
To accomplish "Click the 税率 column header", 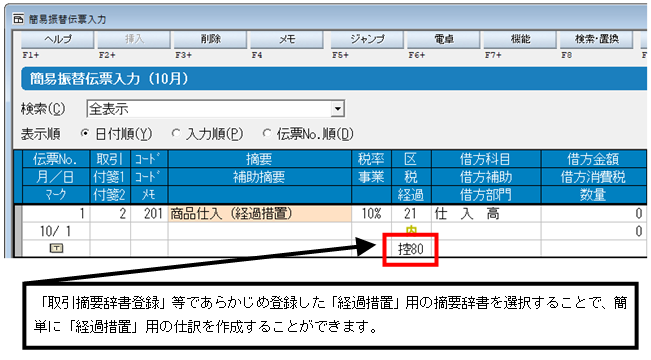I will [x=371, y=159].
